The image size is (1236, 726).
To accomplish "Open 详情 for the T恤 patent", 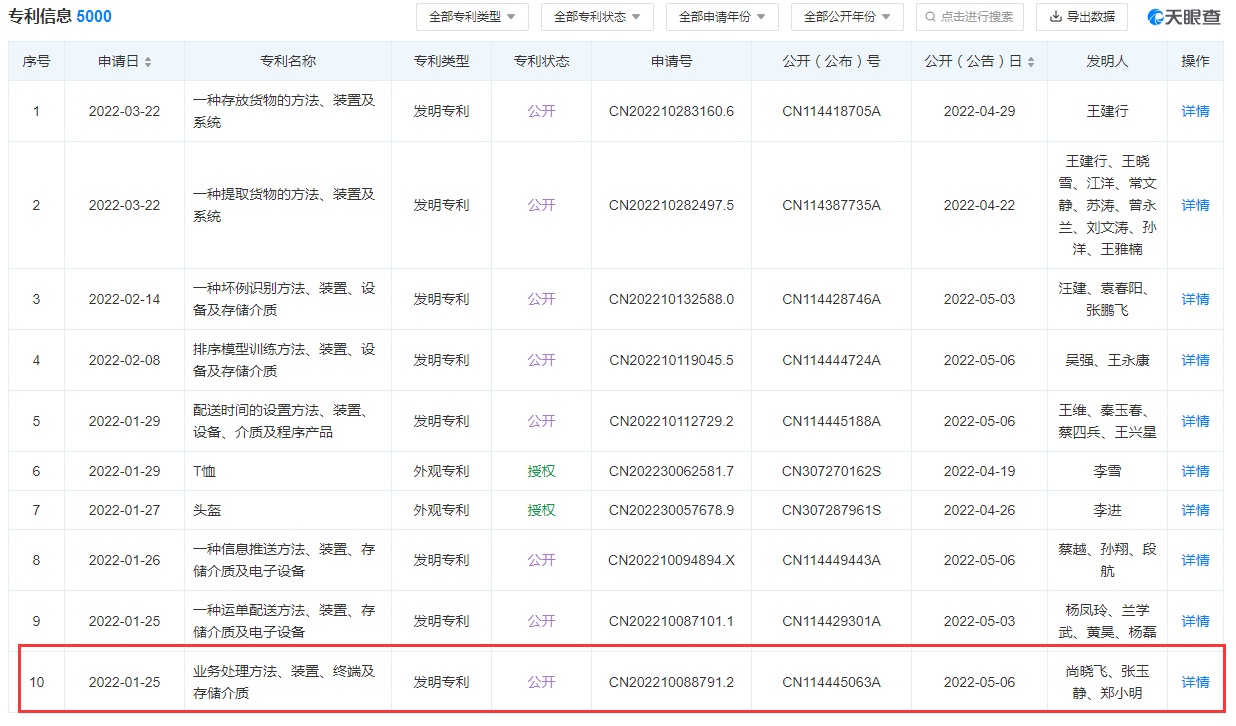I will [x=1195, y=471].
